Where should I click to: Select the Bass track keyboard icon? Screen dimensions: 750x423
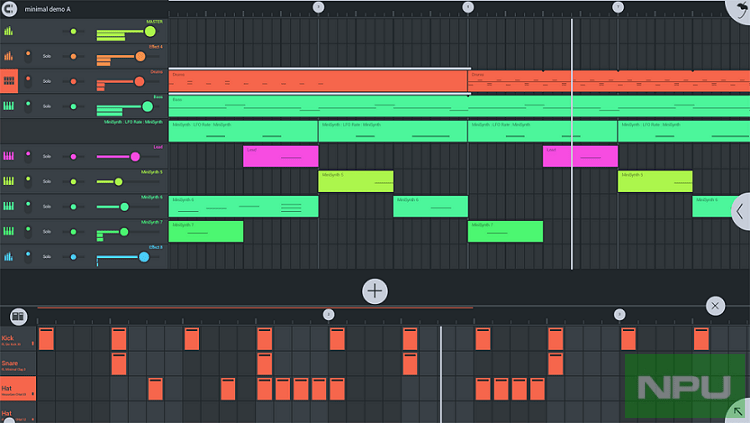9,106
